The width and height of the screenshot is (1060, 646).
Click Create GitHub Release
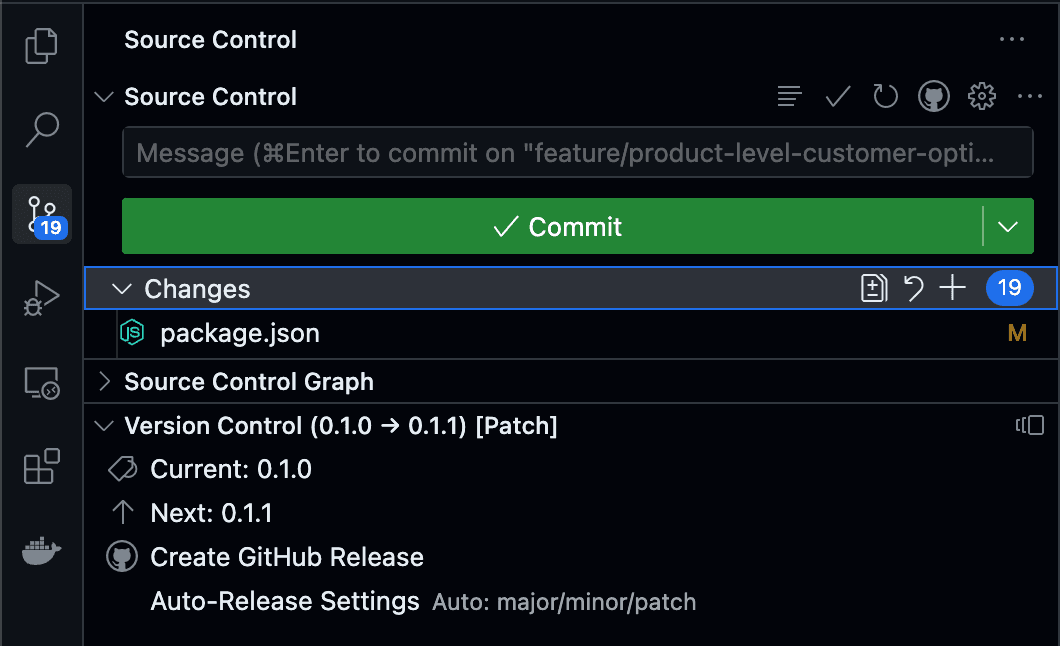pyautogui.click(x=287, y=557)
